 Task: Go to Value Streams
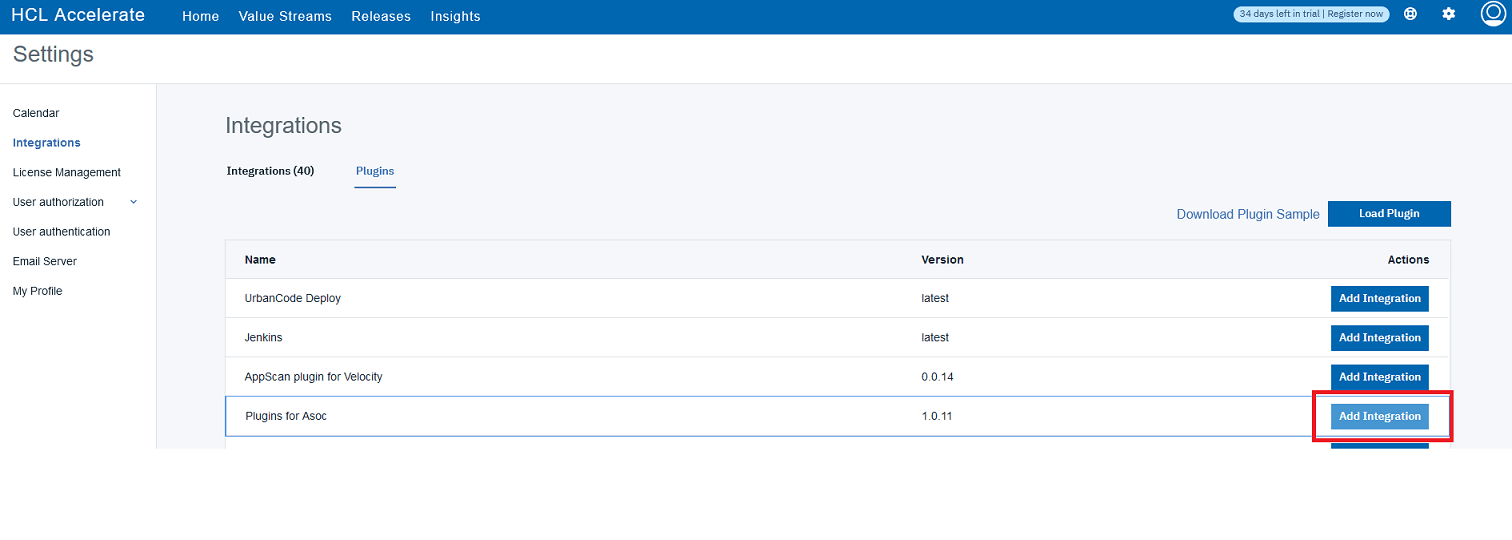(285, 16)
